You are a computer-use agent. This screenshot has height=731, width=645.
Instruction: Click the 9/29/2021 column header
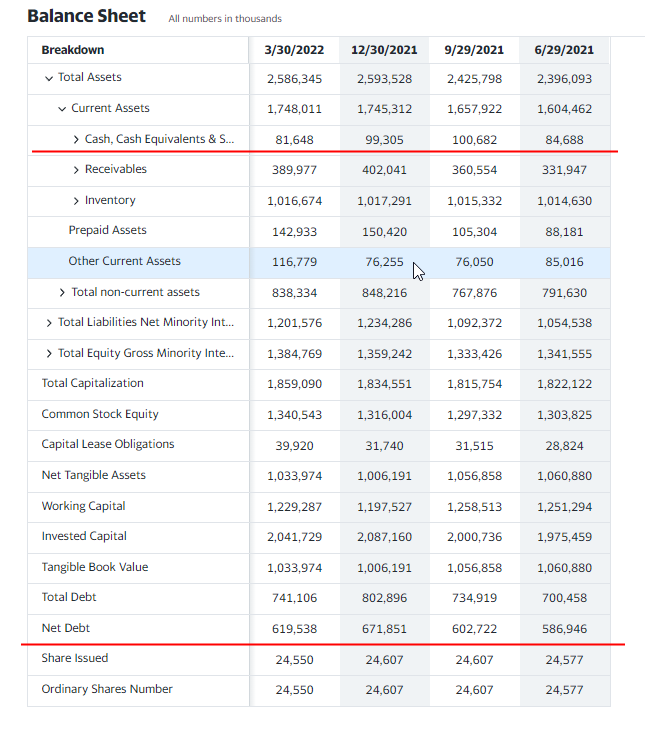[474, 50]
